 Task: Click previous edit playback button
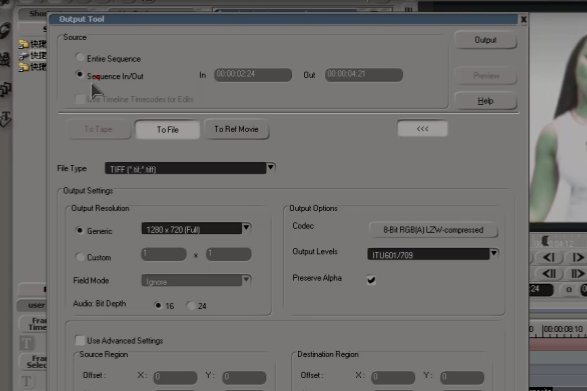(x=548, y=274)
